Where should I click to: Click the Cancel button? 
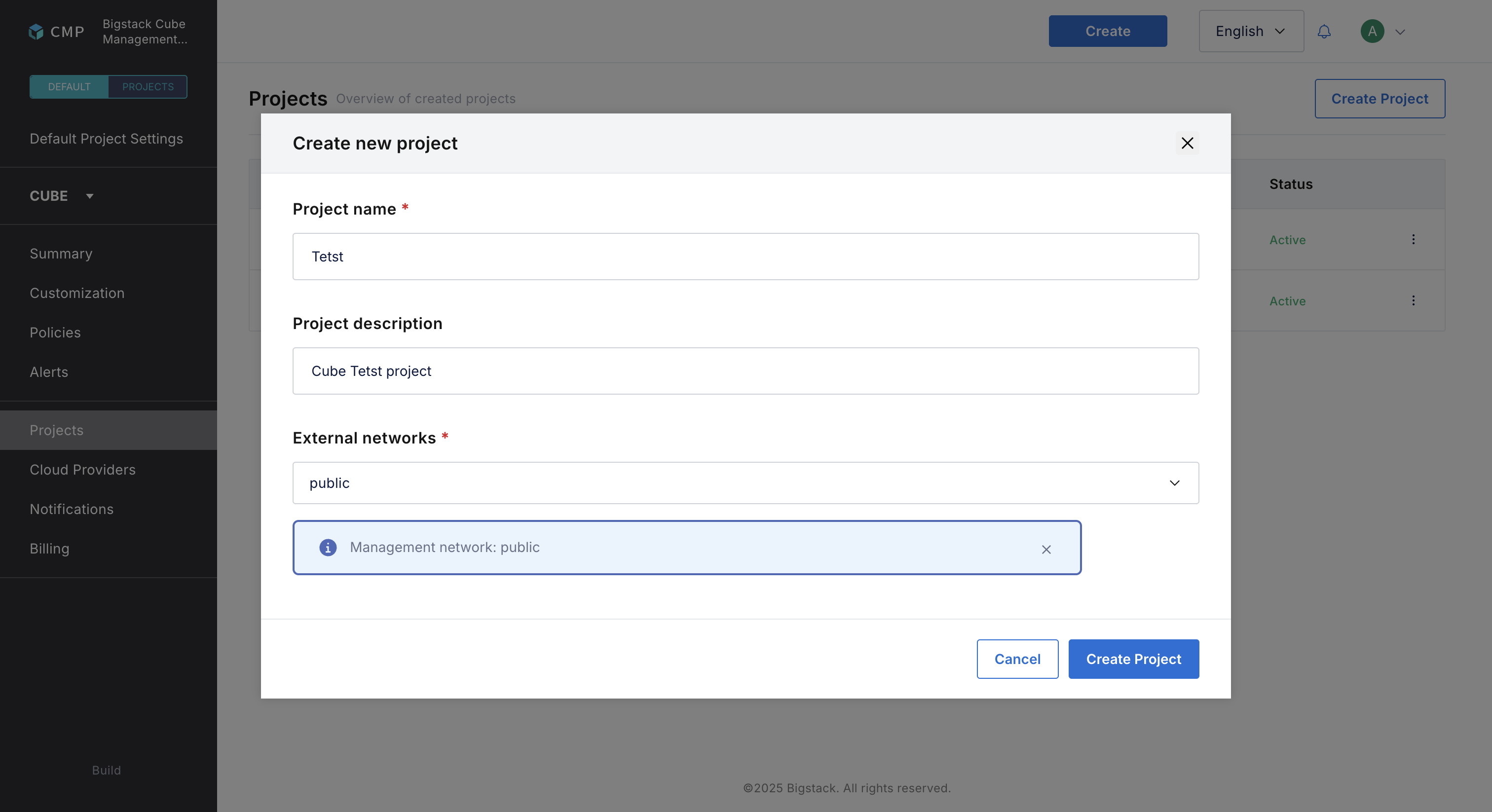point(1017,659)
